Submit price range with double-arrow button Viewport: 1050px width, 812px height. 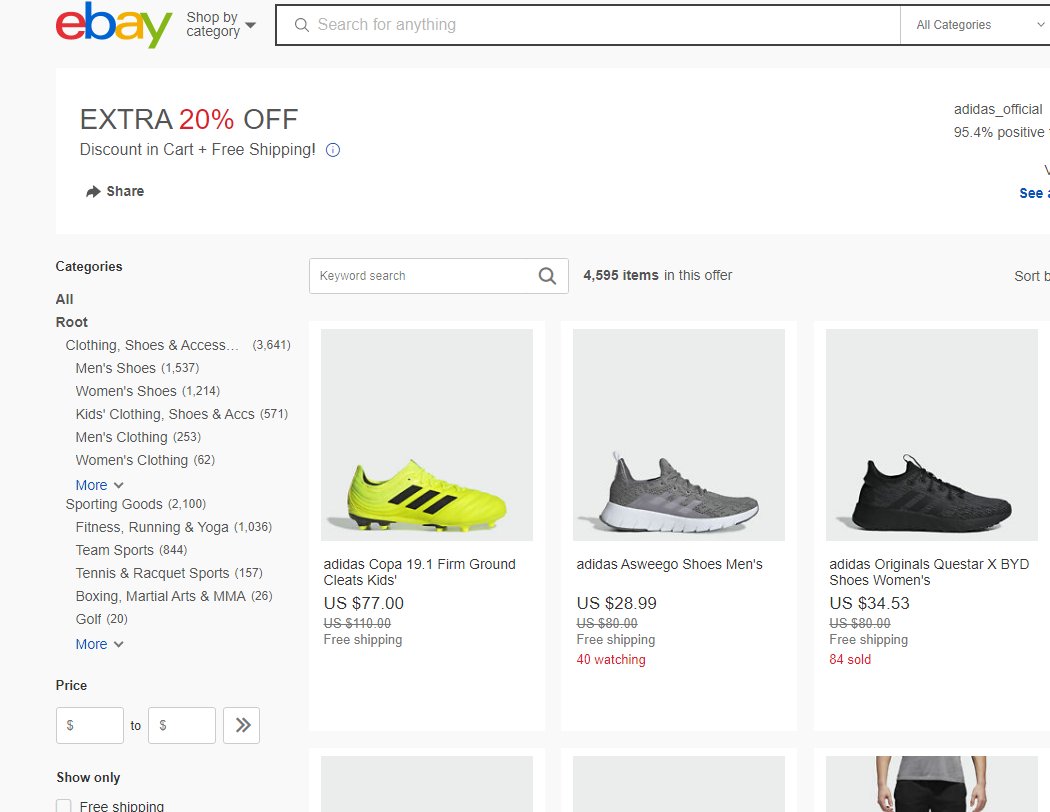(x=241, y=726)
